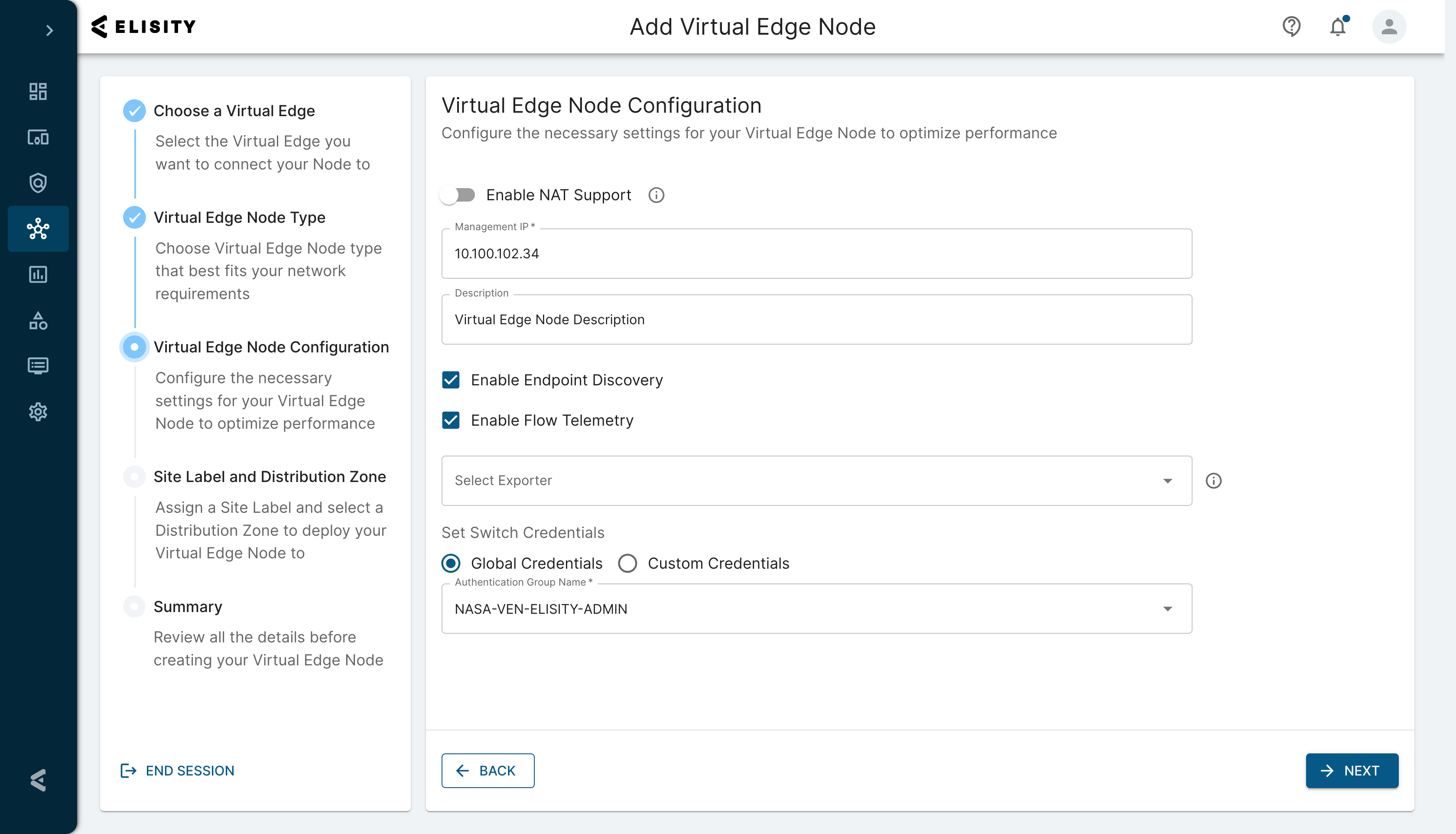Uncheck Enable Endpoint Discovery checkbox
This screenshot has width=1456, height=834.
[451, 380]
